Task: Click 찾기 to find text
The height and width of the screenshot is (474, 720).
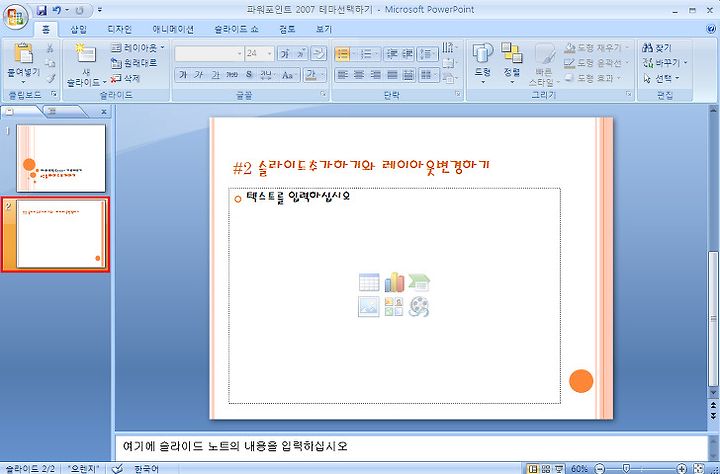Action: coord(657,47)
